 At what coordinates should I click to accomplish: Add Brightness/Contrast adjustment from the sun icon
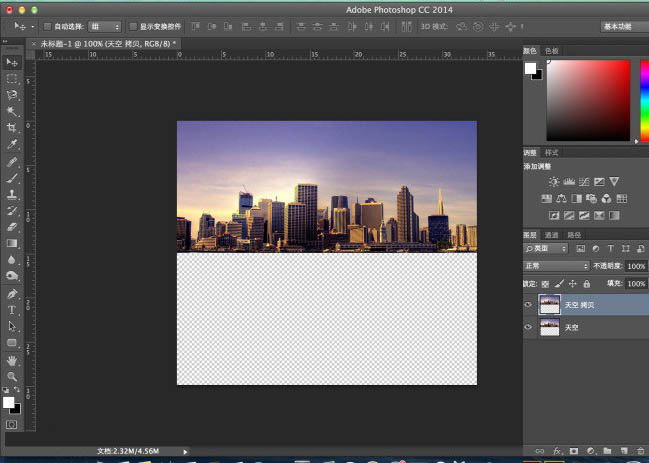click(x=554, y=182)
